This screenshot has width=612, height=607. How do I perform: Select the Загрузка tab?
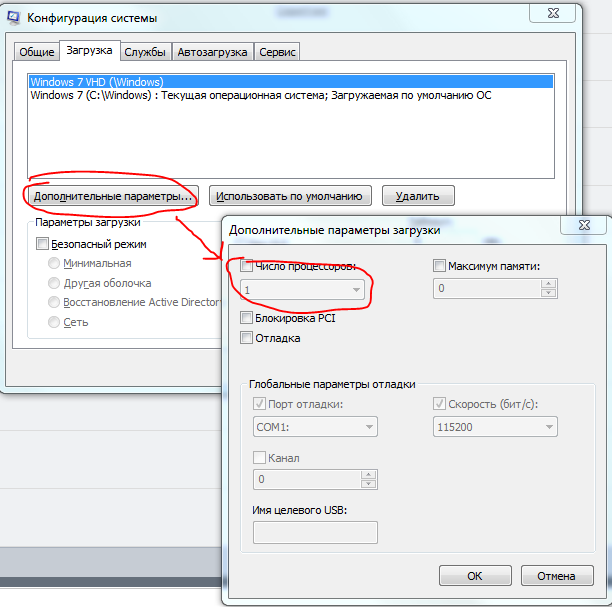point(89,50)
